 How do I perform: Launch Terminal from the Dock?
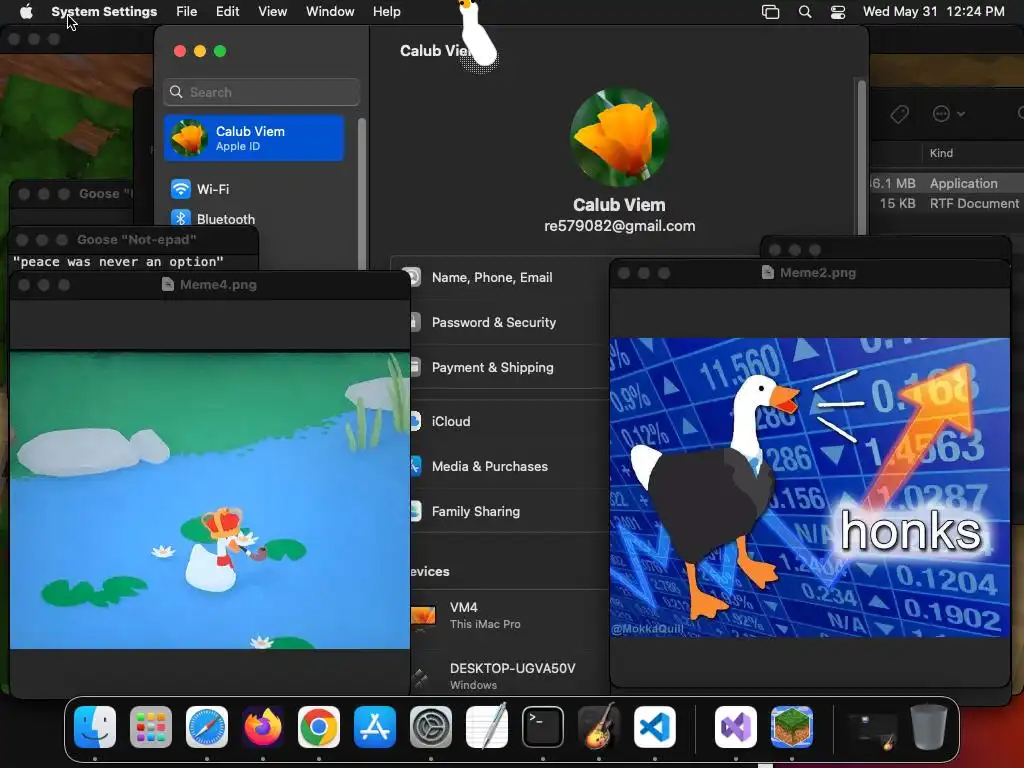click(x=543, y=727)
